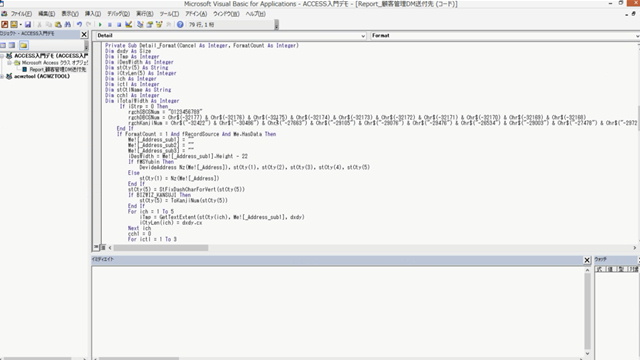Open the アドイン(A) menu
The width and height of the screenshot is (640, 360).
pyautogui.click(x=196, y=14)
